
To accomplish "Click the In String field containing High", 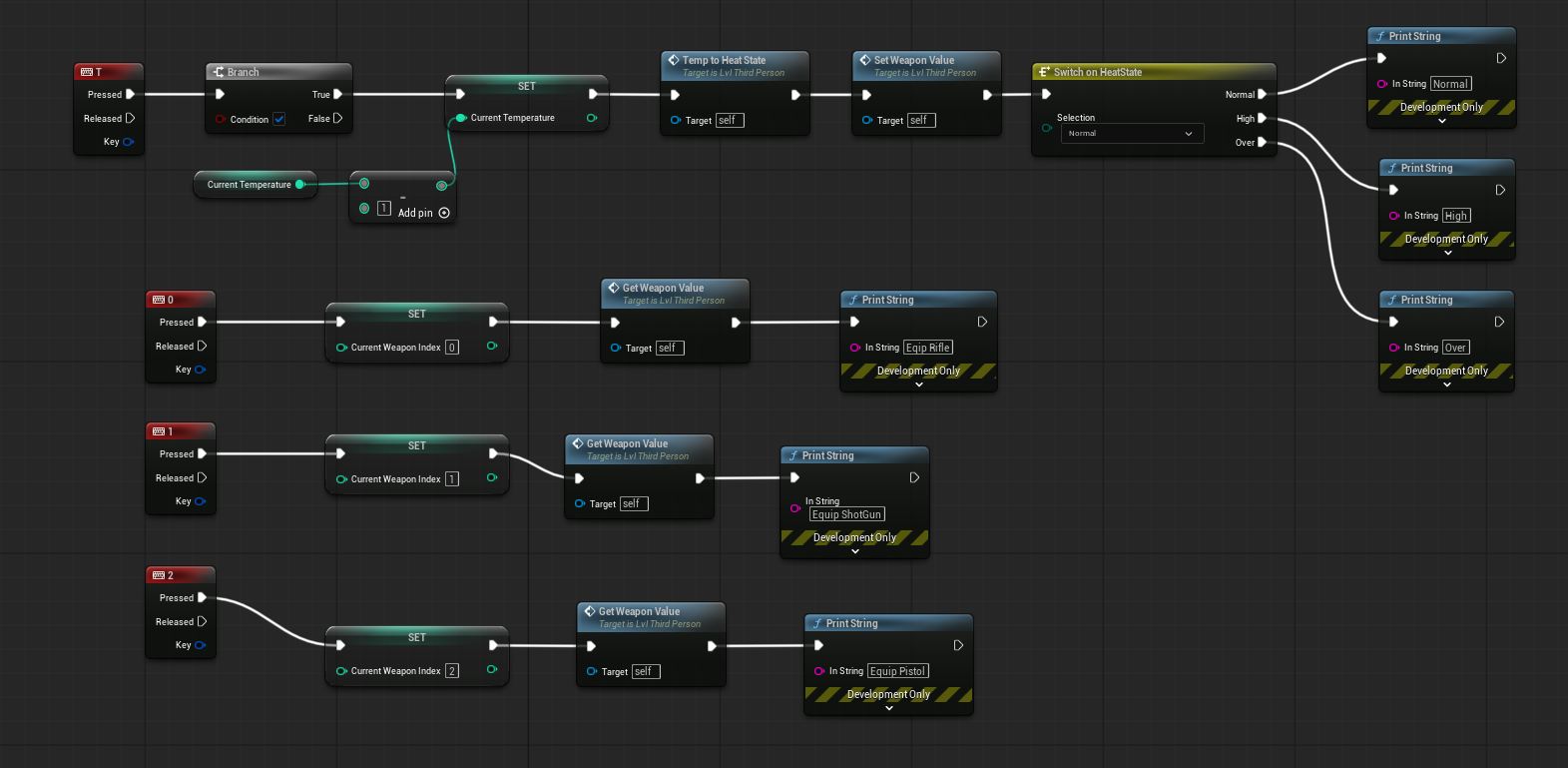I will point(1456,216).
